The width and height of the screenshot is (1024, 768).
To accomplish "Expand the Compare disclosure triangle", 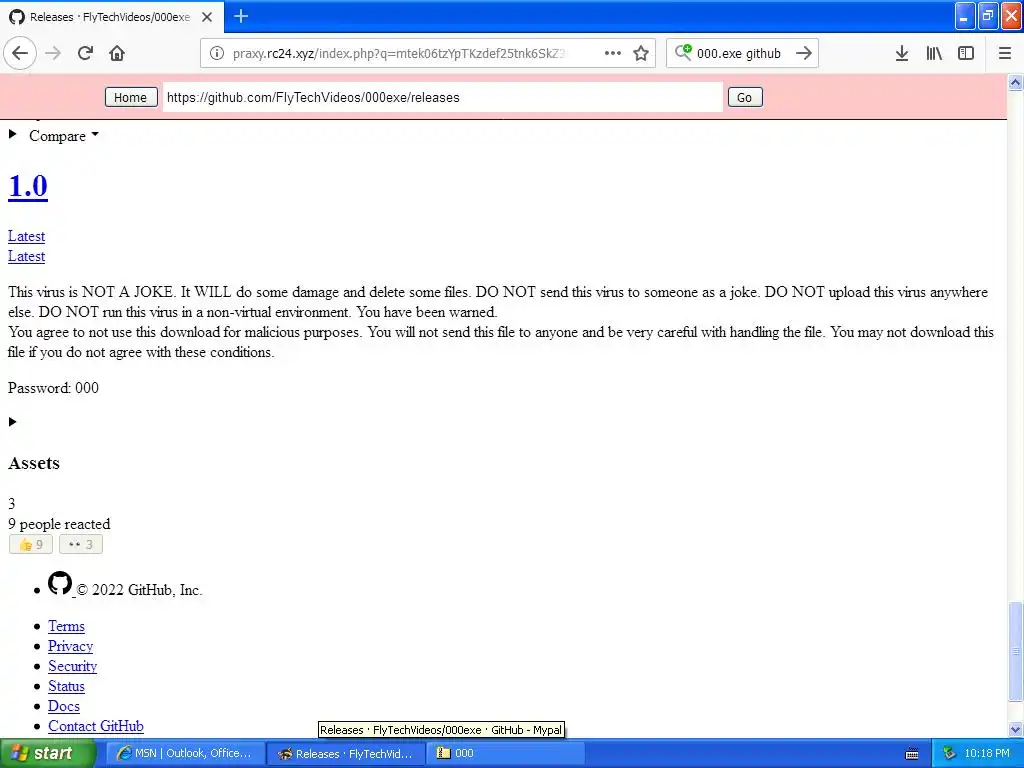I will pyautogui.click(x=12, y=134).
